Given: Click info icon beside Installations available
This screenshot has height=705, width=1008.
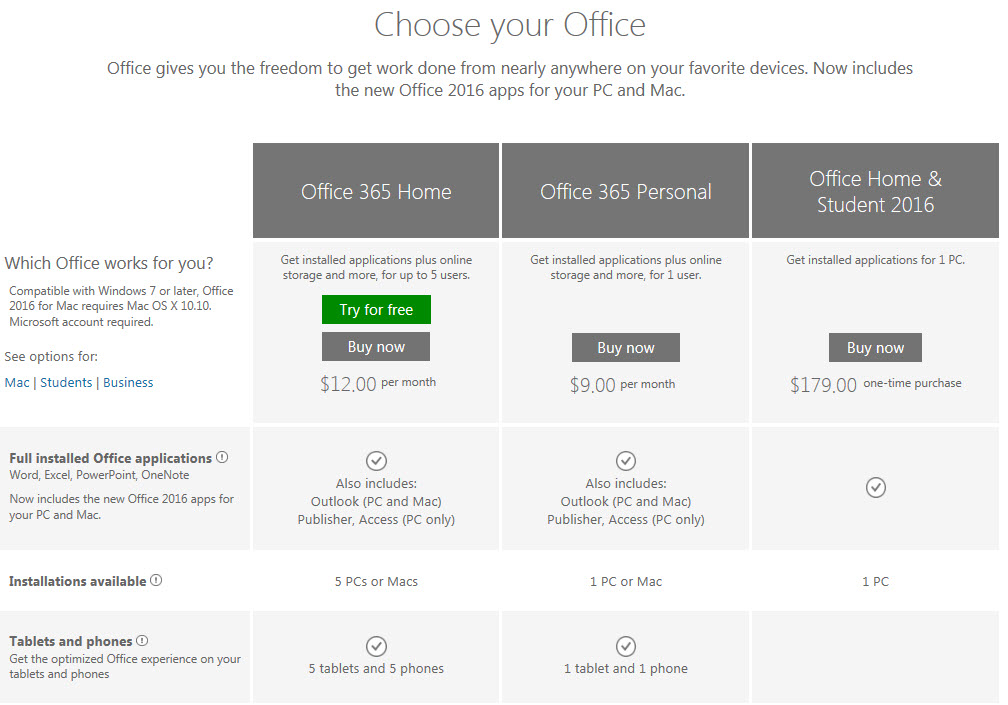Looking at the screenshot, I should click(x=156, y=580).
